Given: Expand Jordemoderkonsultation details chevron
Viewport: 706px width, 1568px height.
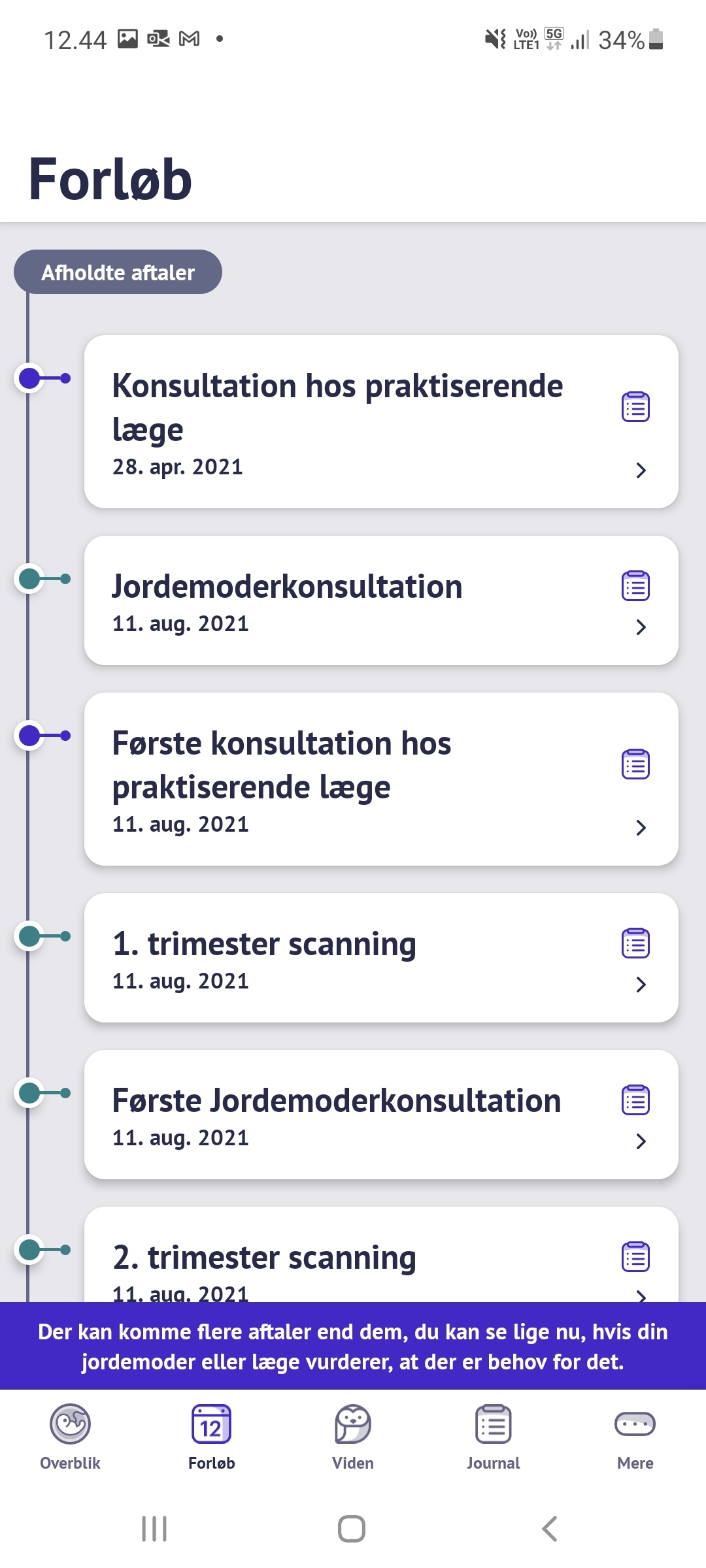Looking at the screenshot, I should [641, 627].
